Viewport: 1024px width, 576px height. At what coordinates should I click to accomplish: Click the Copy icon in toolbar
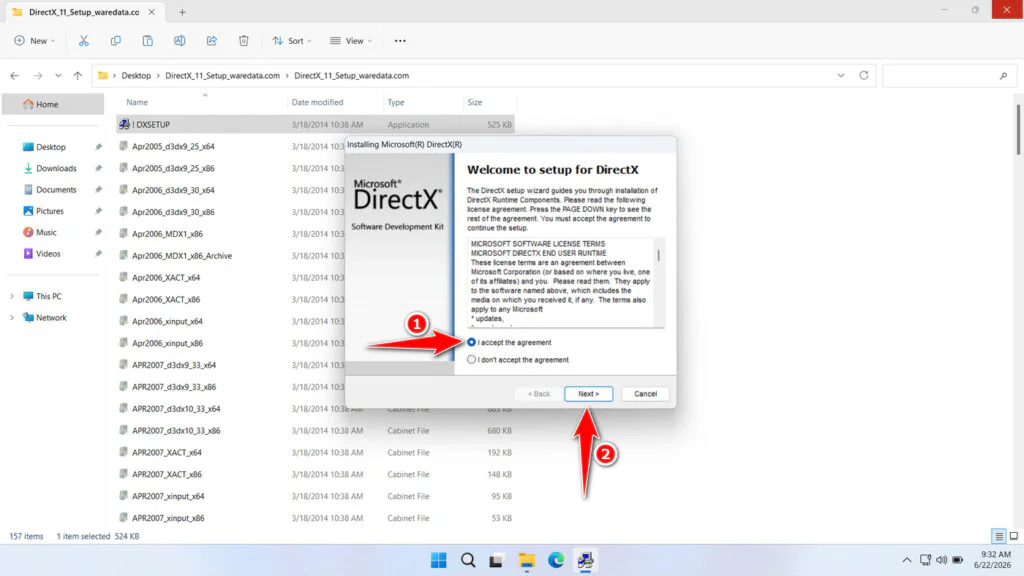[x=116, y=40]
